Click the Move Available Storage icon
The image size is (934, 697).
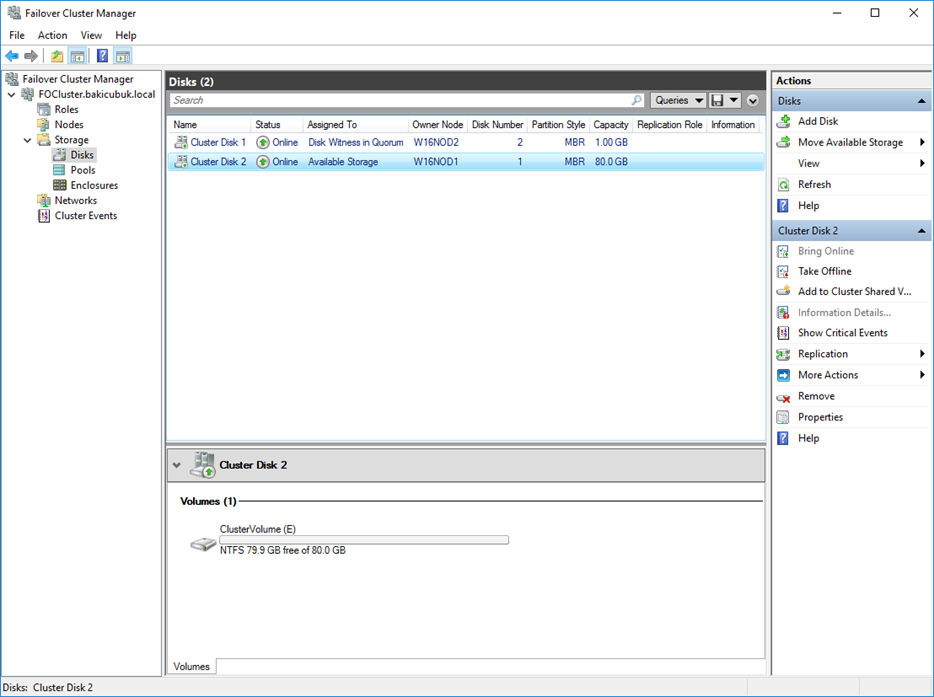(x=784, y=142)
